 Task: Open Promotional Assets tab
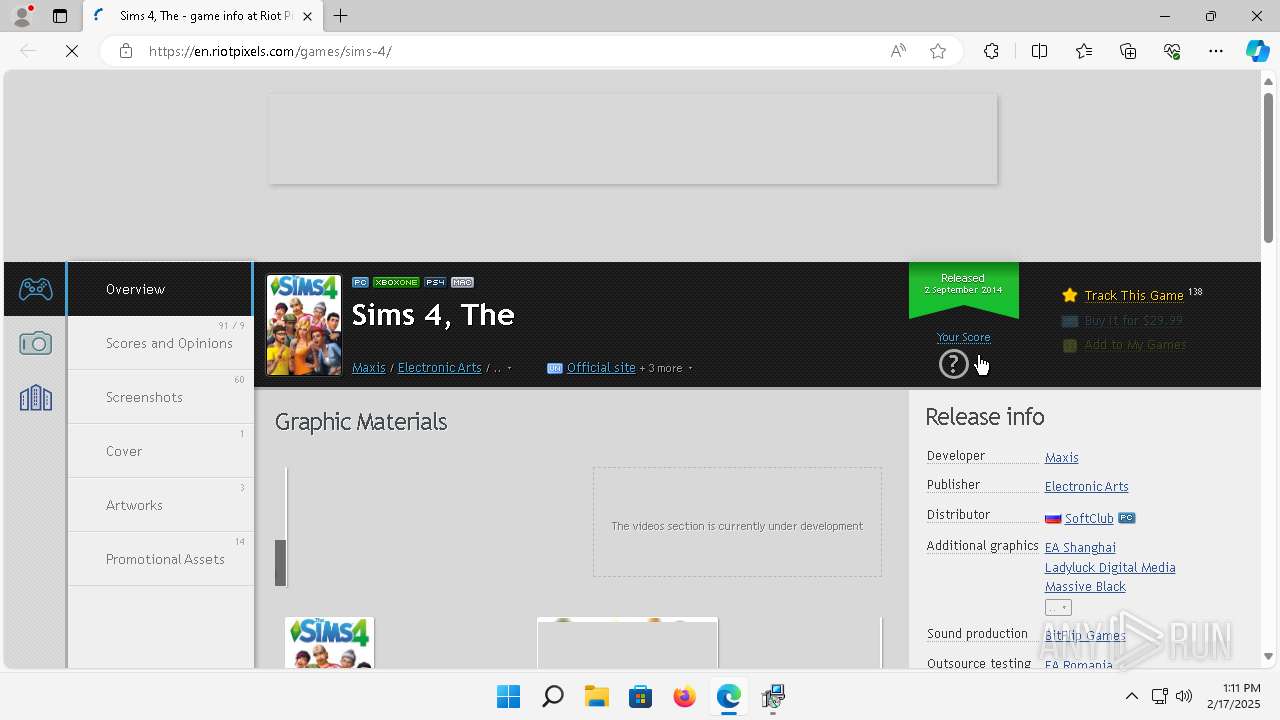(x=160, y=559)
